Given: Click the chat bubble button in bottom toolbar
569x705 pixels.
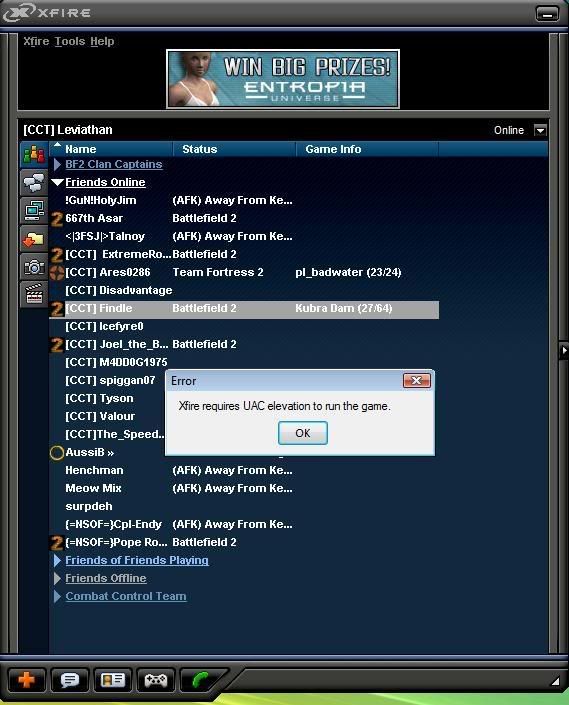Looking at the screenshot, I should 70,679.
